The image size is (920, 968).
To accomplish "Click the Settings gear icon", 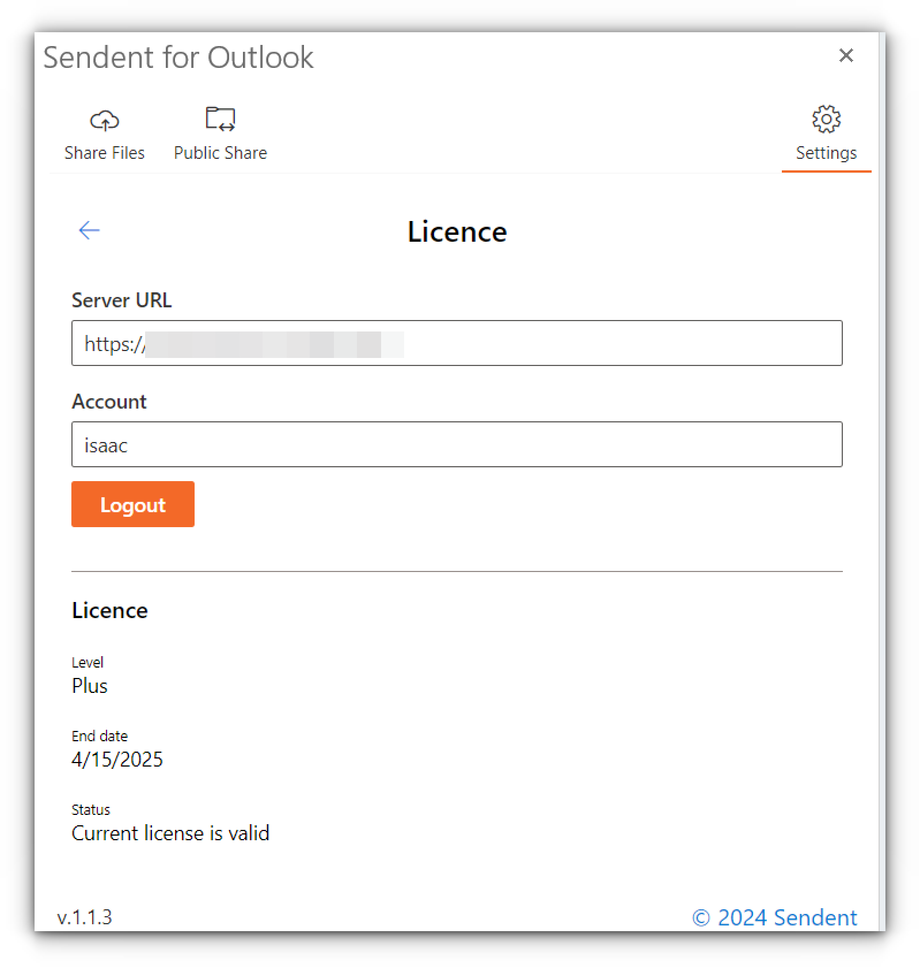I will 826,120.
